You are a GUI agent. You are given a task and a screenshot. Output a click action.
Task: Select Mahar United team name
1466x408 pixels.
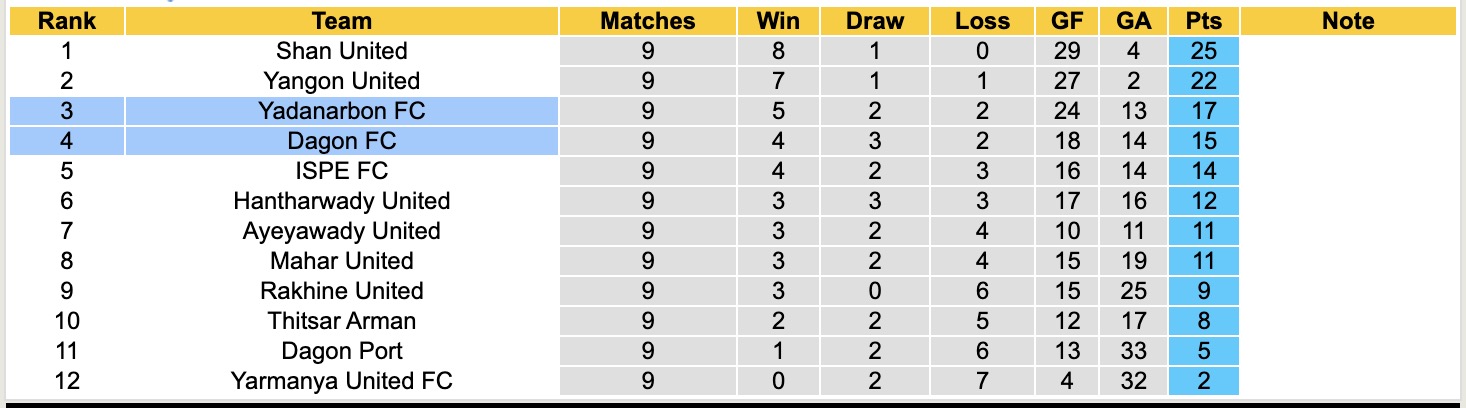click(x=341, y=261)
